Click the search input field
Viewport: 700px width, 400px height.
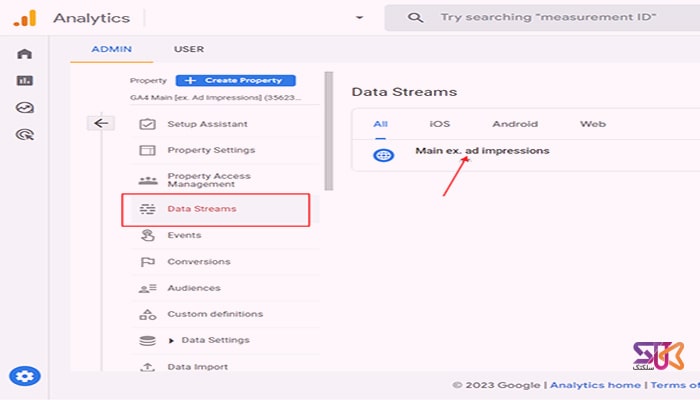(x=549, y=17)
